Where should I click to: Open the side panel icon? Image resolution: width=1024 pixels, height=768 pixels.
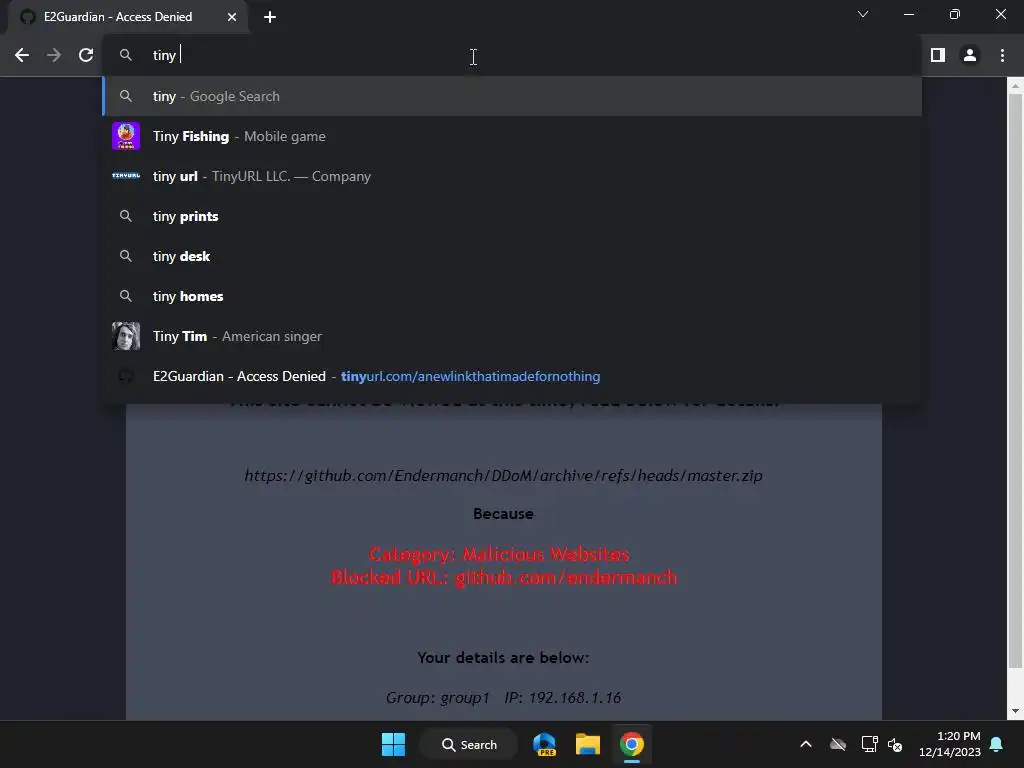938,56
